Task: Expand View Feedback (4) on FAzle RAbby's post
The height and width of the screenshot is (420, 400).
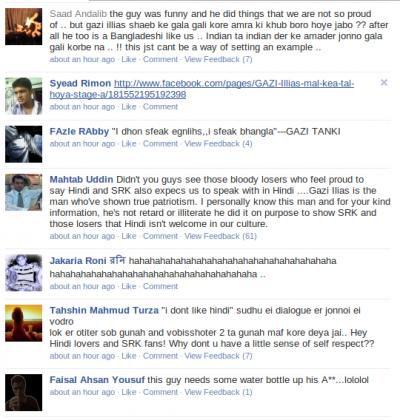Action: (218, 144)
